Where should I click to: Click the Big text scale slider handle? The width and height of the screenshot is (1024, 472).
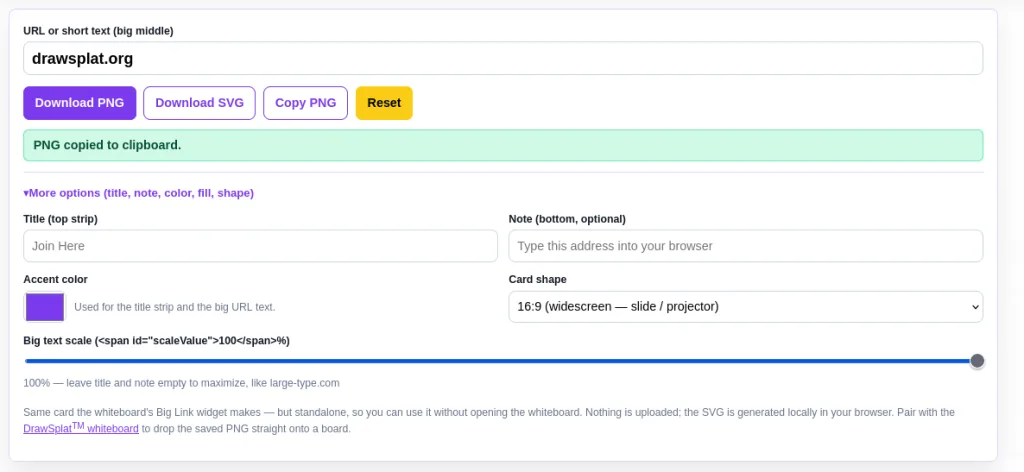point(977,361)
